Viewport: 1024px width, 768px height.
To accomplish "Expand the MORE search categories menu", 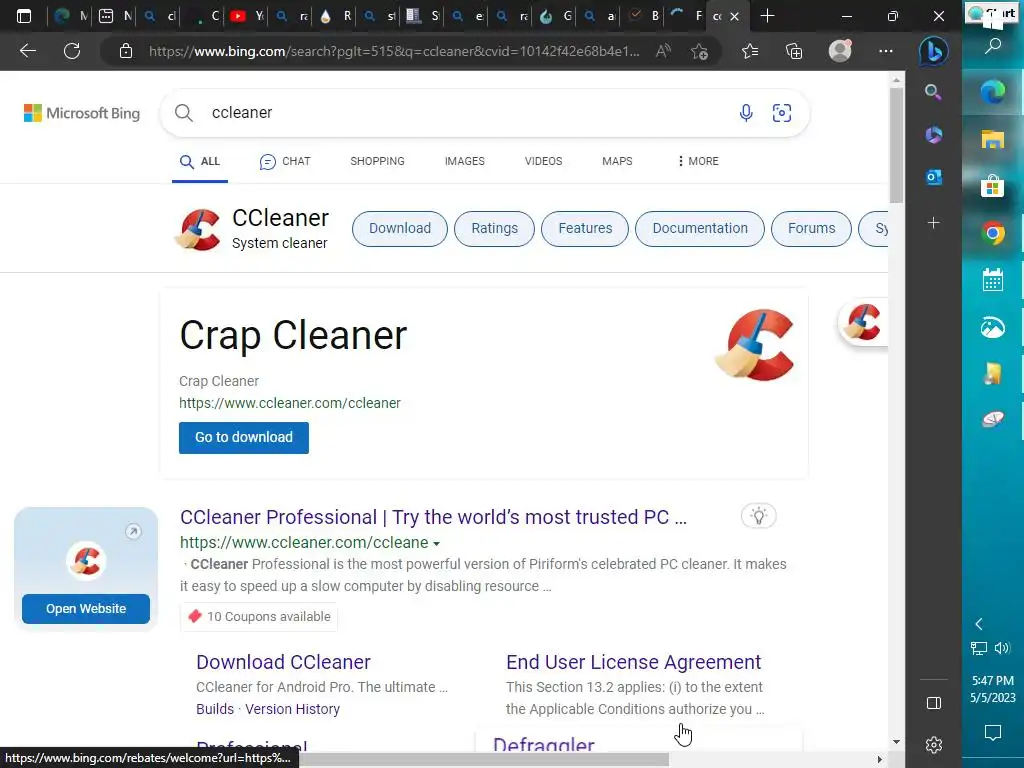I will 698,161.
